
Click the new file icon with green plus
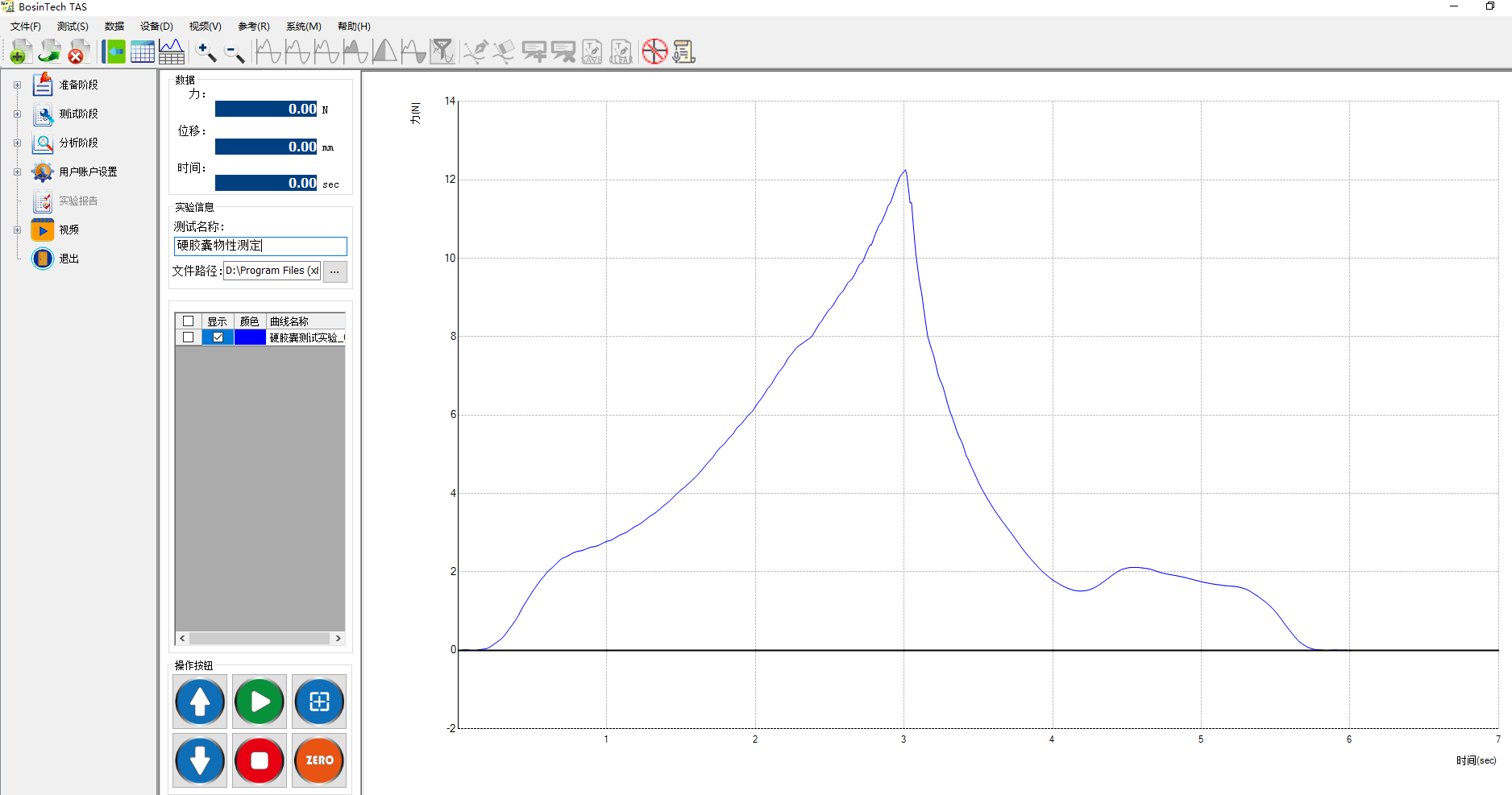click(x=21, y=52)
